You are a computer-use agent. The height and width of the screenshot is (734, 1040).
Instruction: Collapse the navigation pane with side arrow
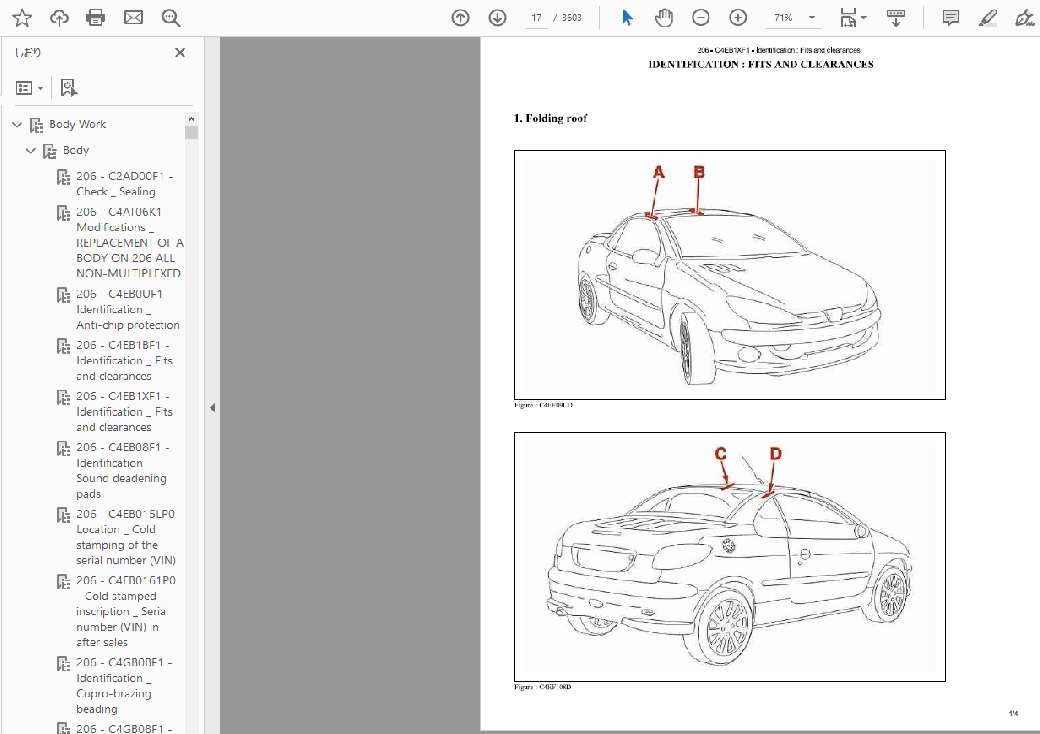(212, 408)
